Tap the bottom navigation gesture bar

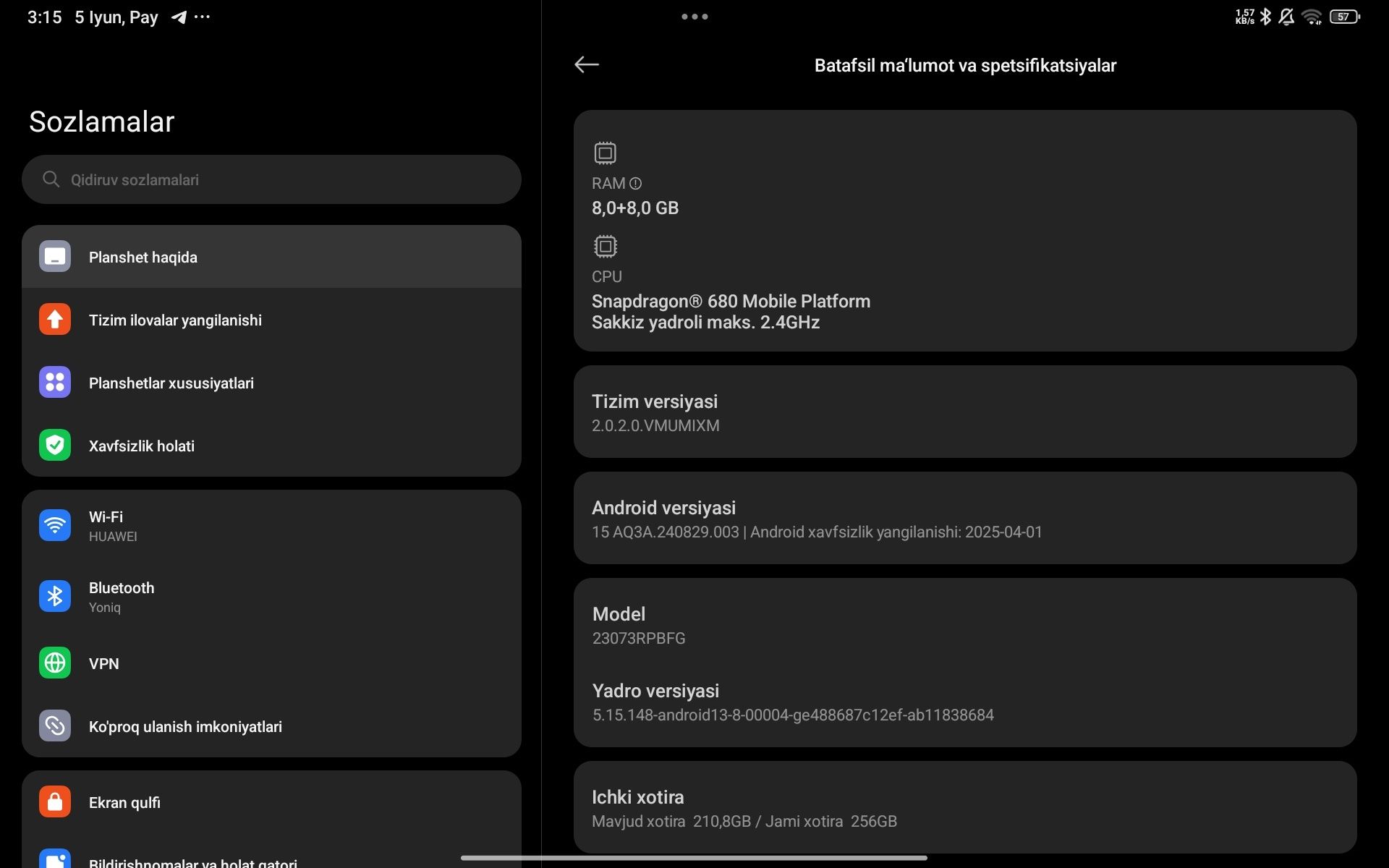coord(694,858)
